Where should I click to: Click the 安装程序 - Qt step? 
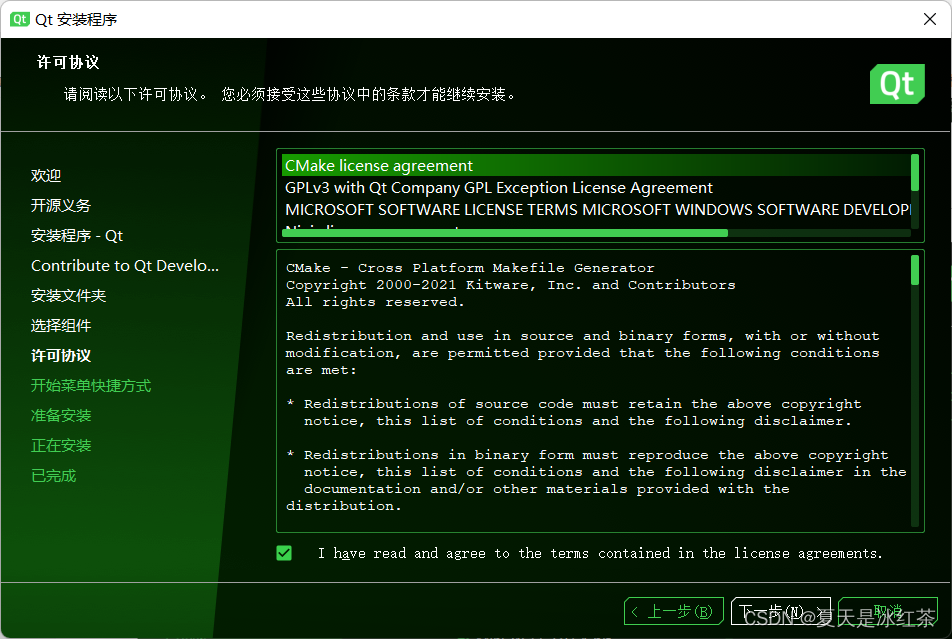77,236
